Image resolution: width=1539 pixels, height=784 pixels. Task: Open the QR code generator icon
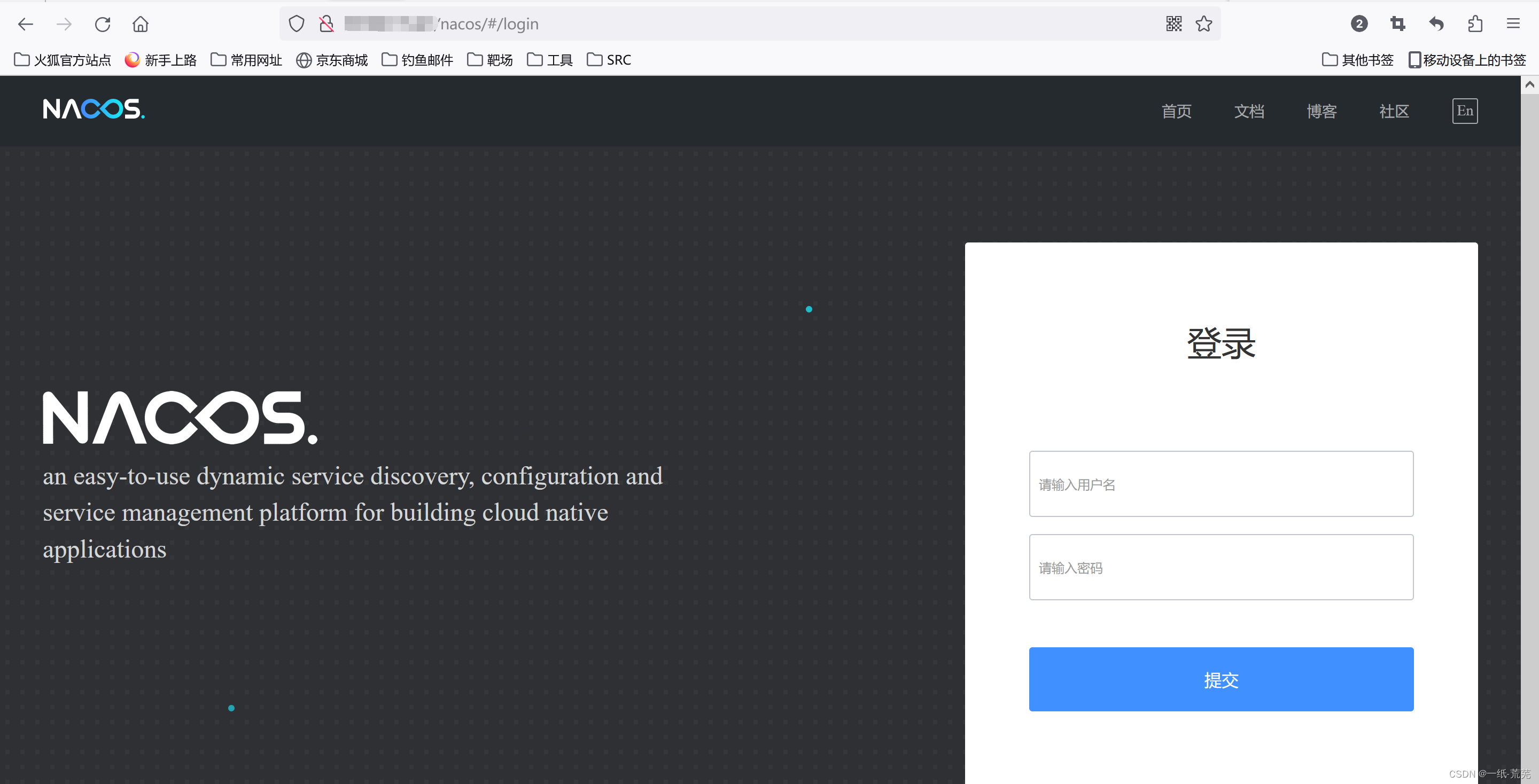tap(1173, 24)
